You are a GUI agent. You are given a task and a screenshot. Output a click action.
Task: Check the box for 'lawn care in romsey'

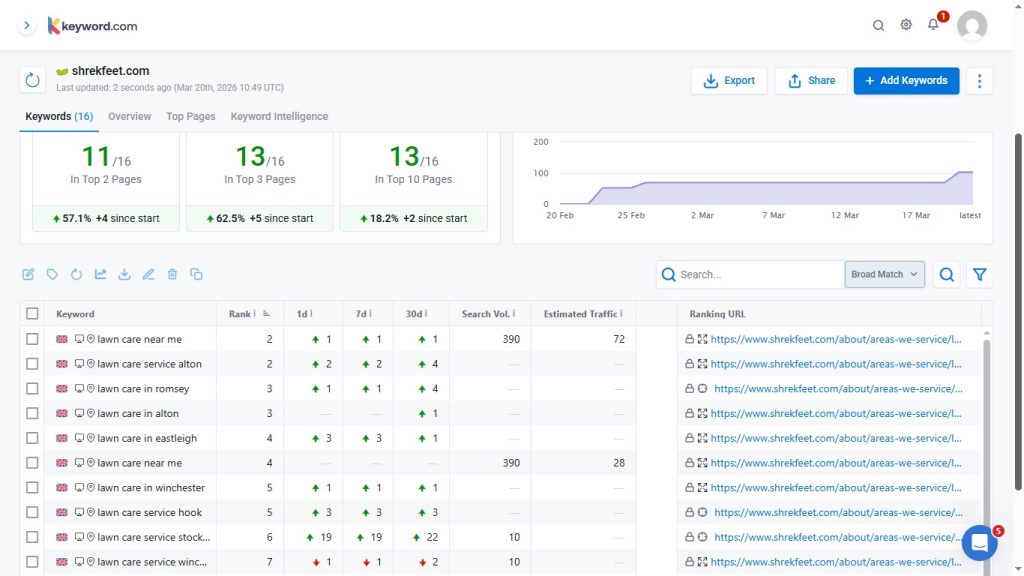click(32, 388)
